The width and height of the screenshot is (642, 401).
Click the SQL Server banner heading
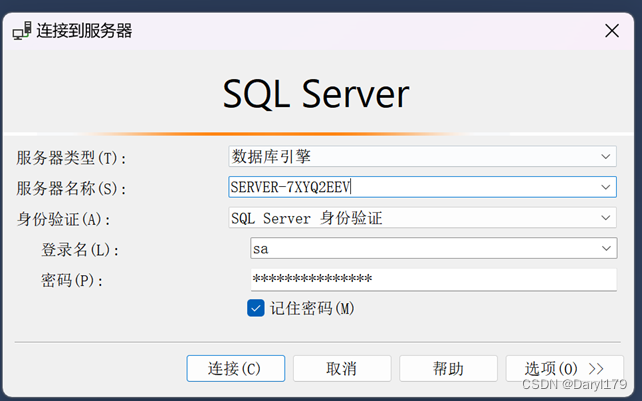coord(316,94)
